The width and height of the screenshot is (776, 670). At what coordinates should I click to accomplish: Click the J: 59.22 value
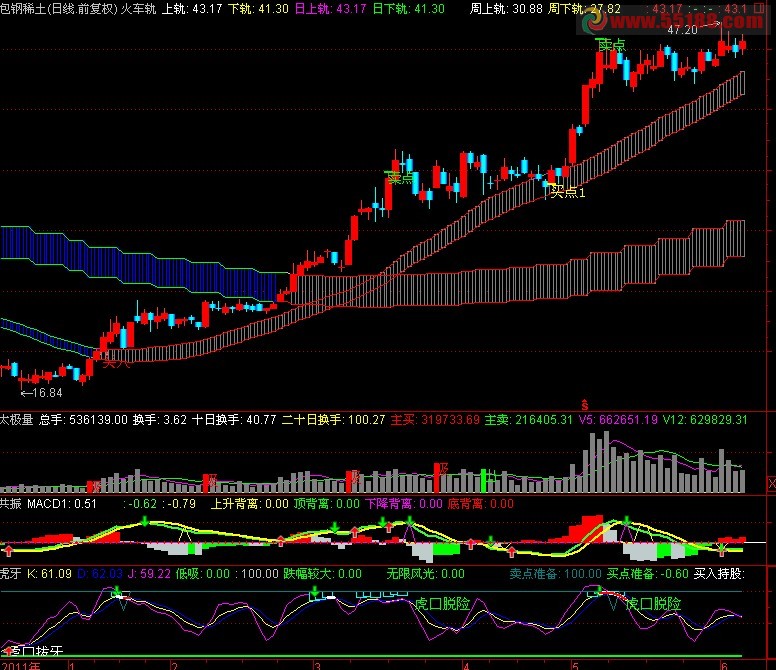[x=149, y=574]
